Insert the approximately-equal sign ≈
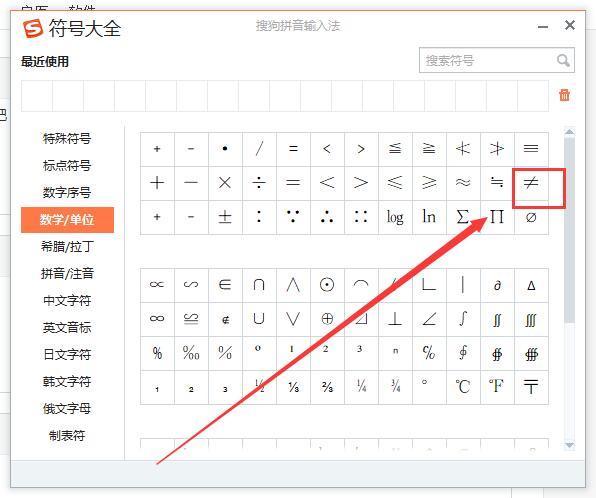This screenshot has height=498, width=596. coord(463,183)
